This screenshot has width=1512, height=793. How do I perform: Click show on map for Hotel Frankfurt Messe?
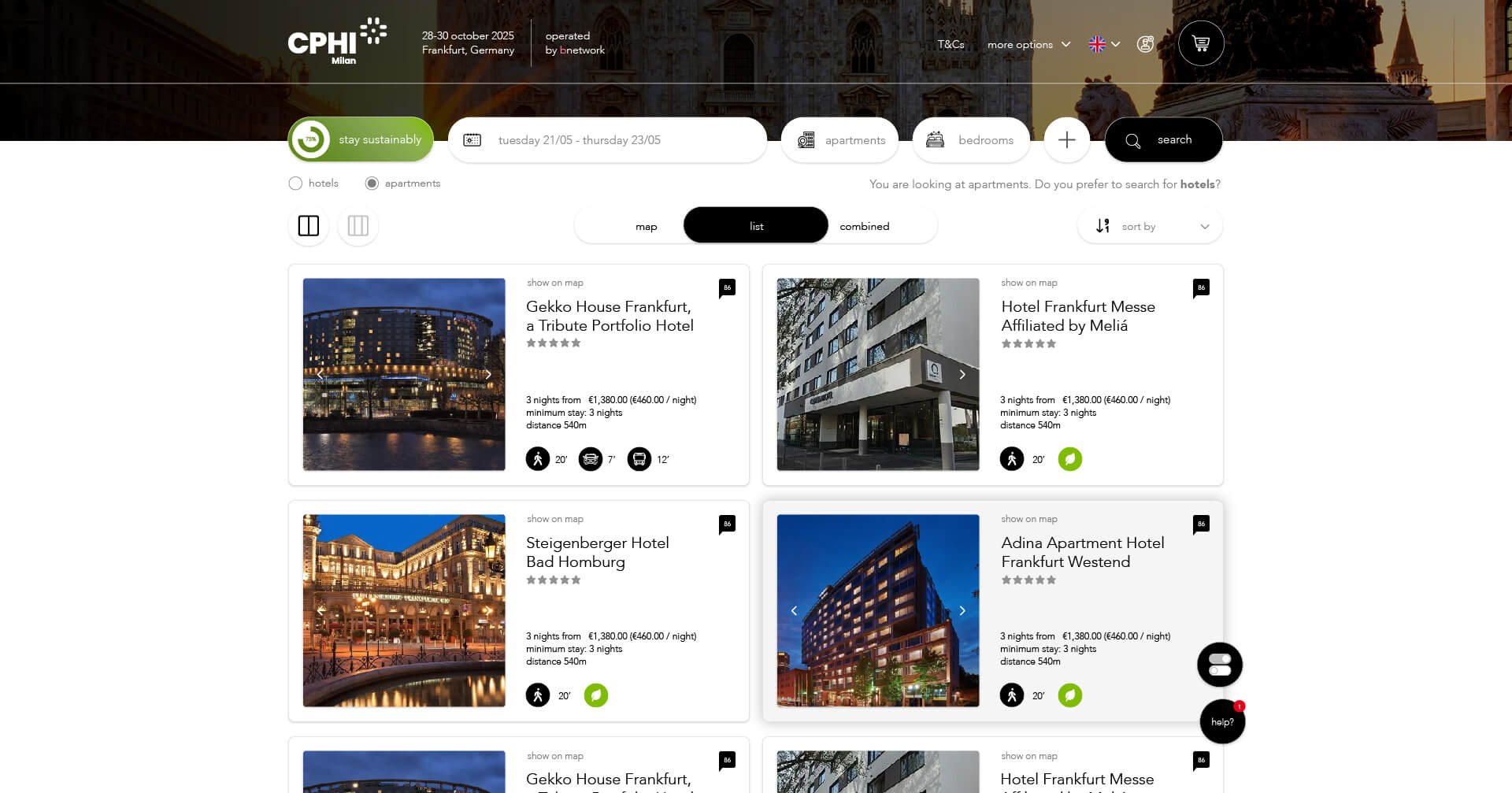coord(1029,283)
